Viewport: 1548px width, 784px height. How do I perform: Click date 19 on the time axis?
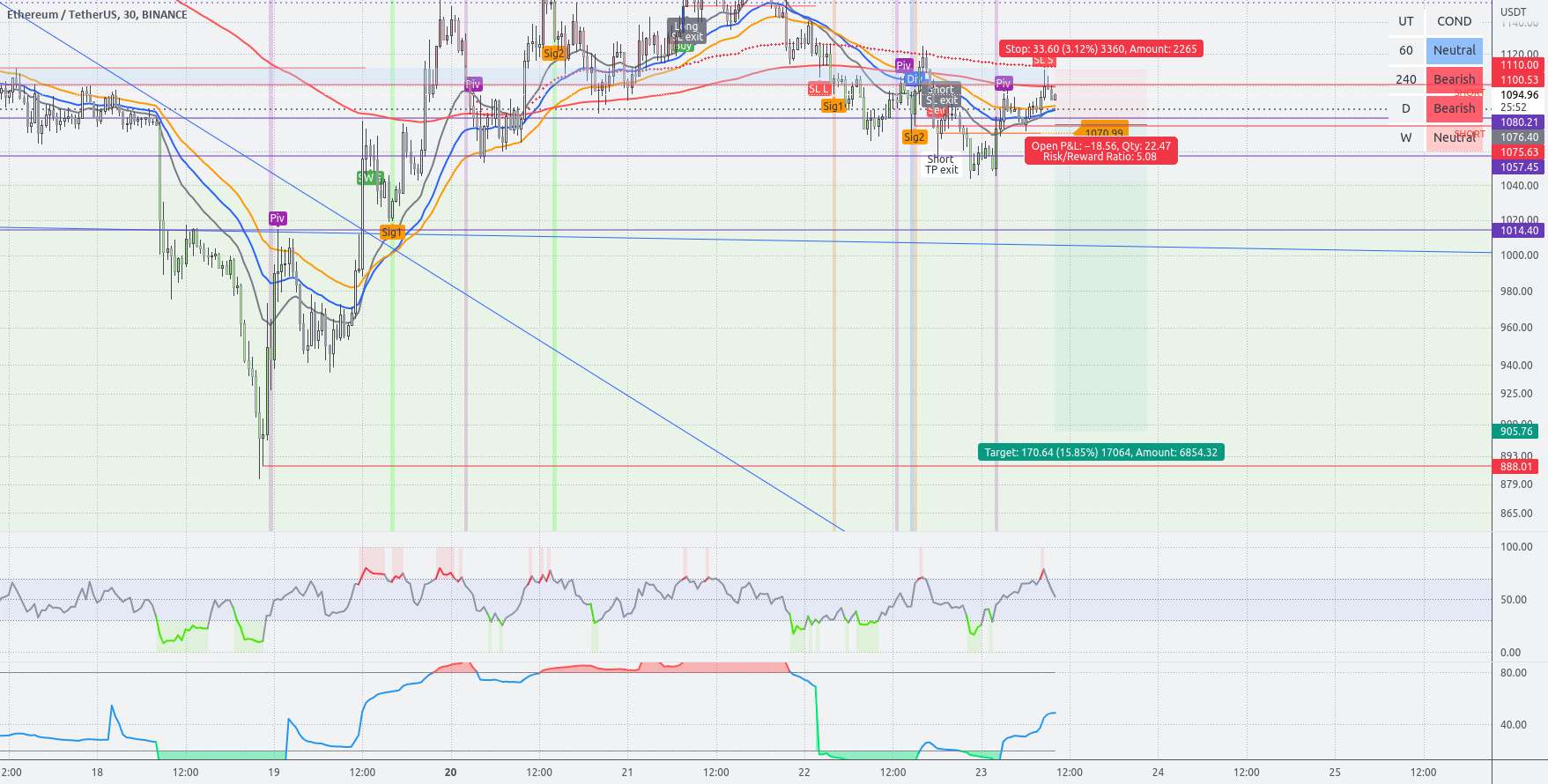tap(274, 773)
